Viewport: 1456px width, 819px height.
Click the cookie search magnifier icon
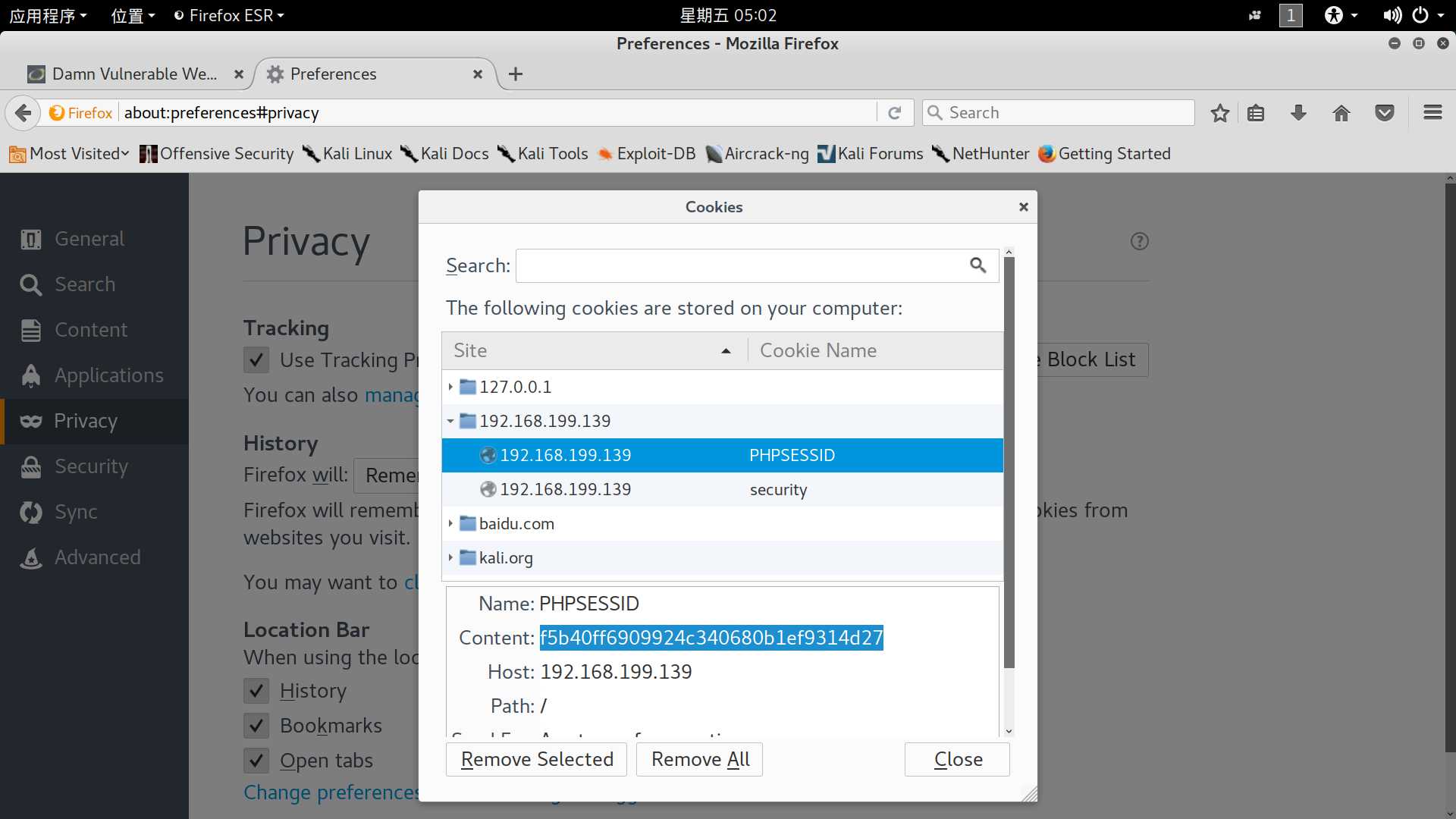[977, 265]
